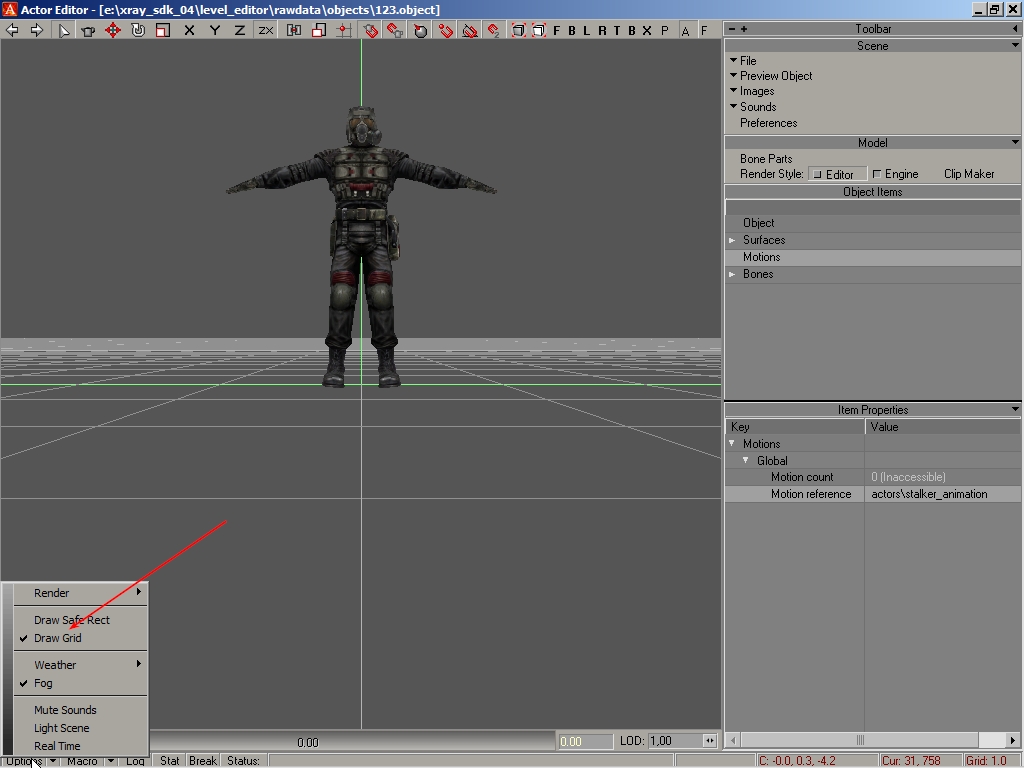Click the redo right-arrow toolbar icon

(x=37, y=30)
